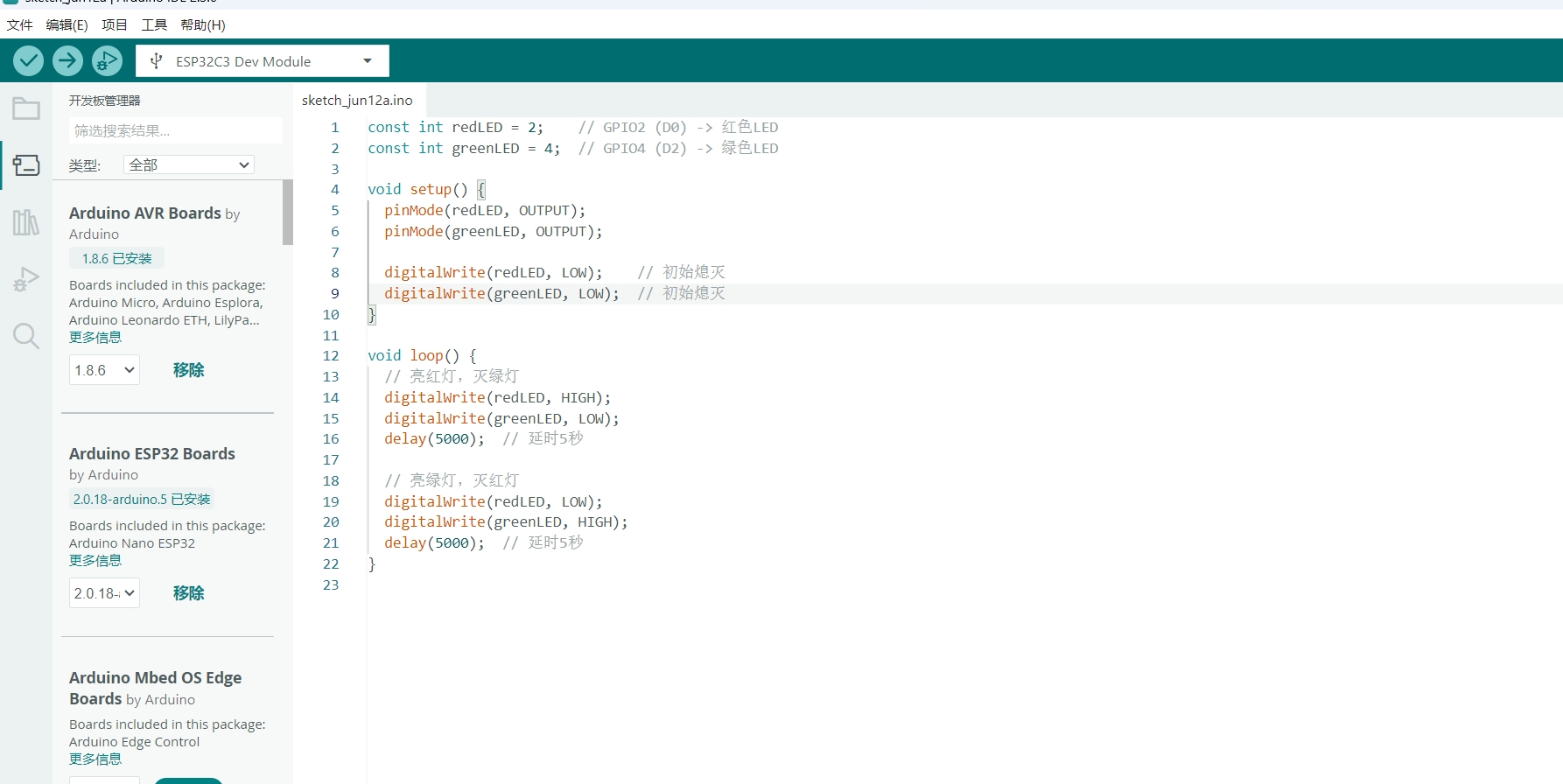Click the Upload arrow button
The width and height of the screenshot is (1563, 784).
point(67,60)
